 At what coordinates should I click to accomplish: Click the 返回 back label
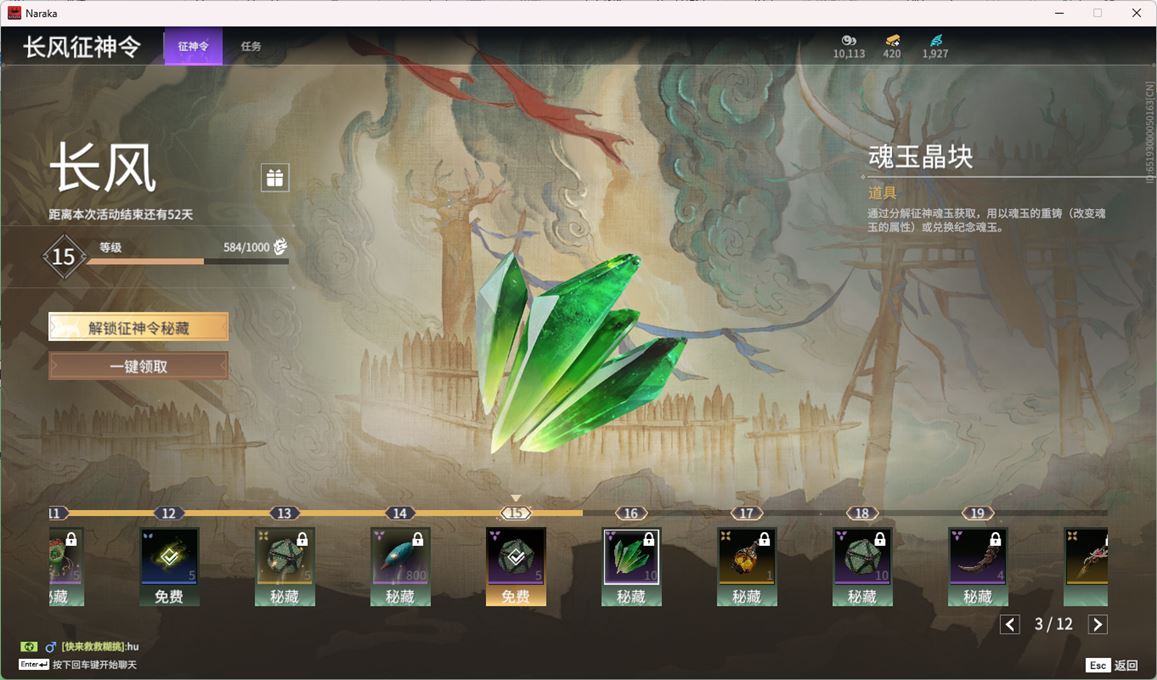[x=1126, y=665]
